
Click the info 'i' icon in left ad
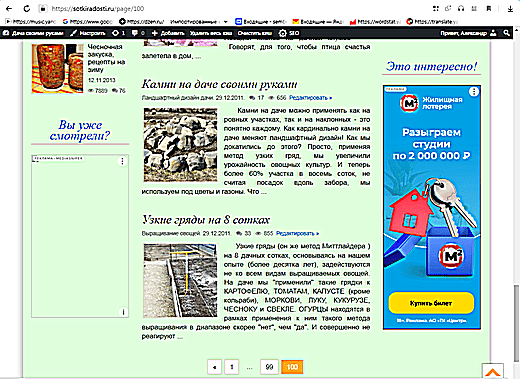[x=123, y=312]
